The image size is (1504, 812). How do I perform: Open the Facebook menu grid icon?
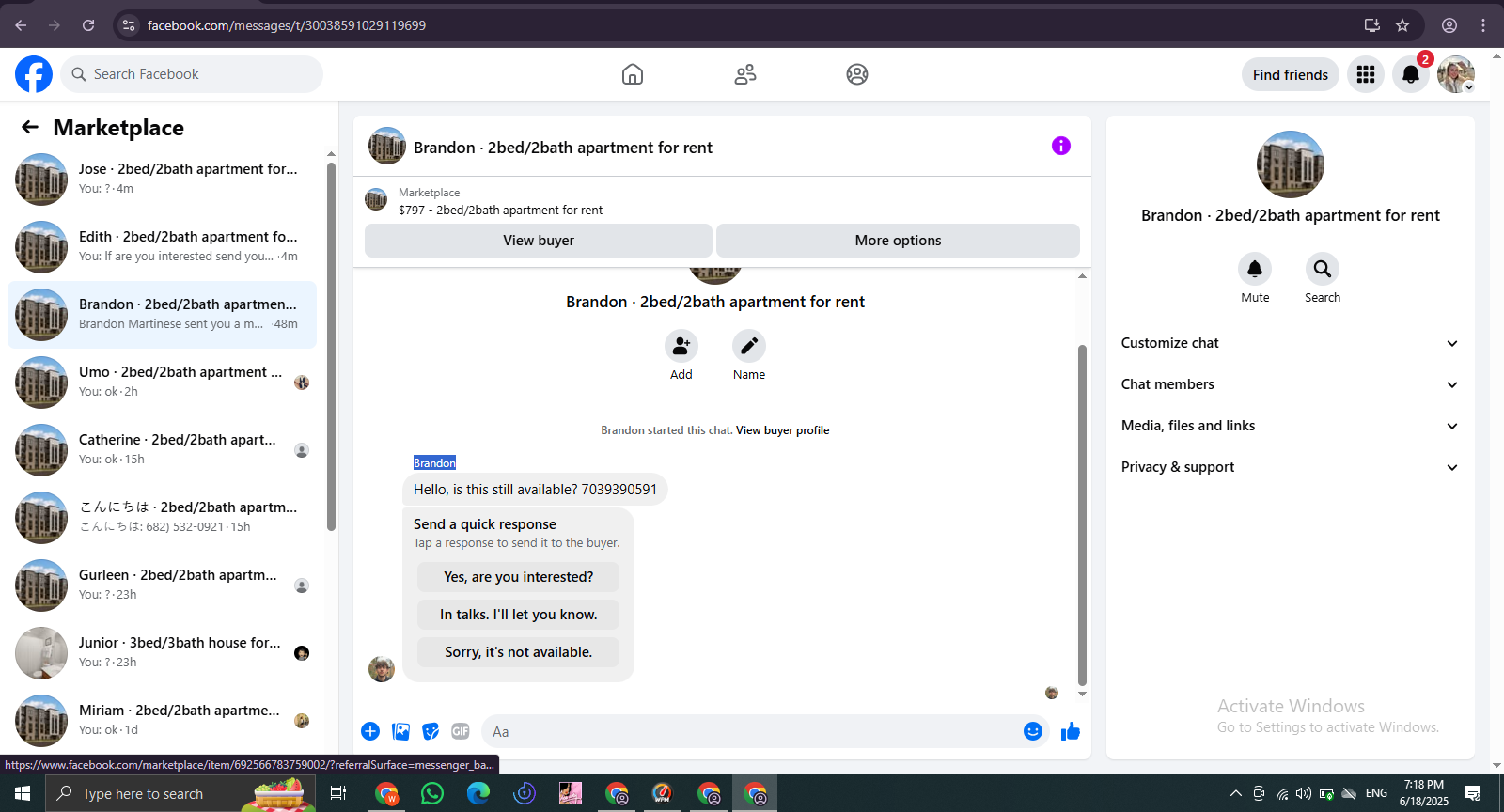(1366, 74)
